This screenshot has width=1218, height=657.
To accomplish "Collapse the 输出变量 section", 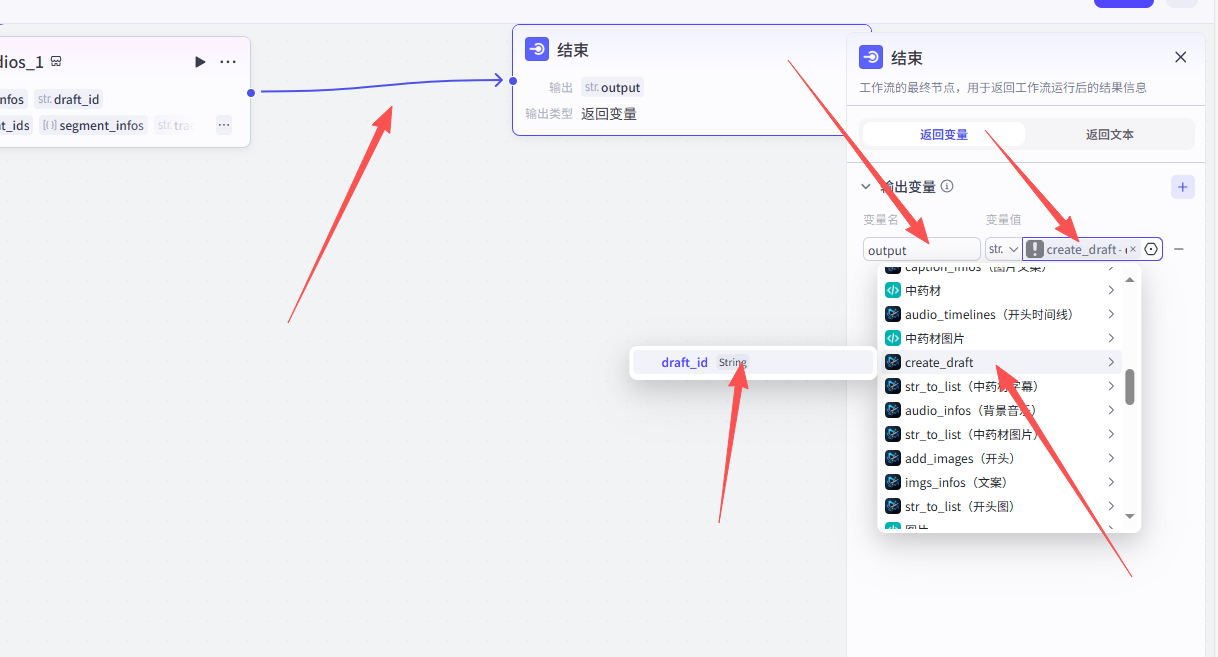I will point(866,187).
